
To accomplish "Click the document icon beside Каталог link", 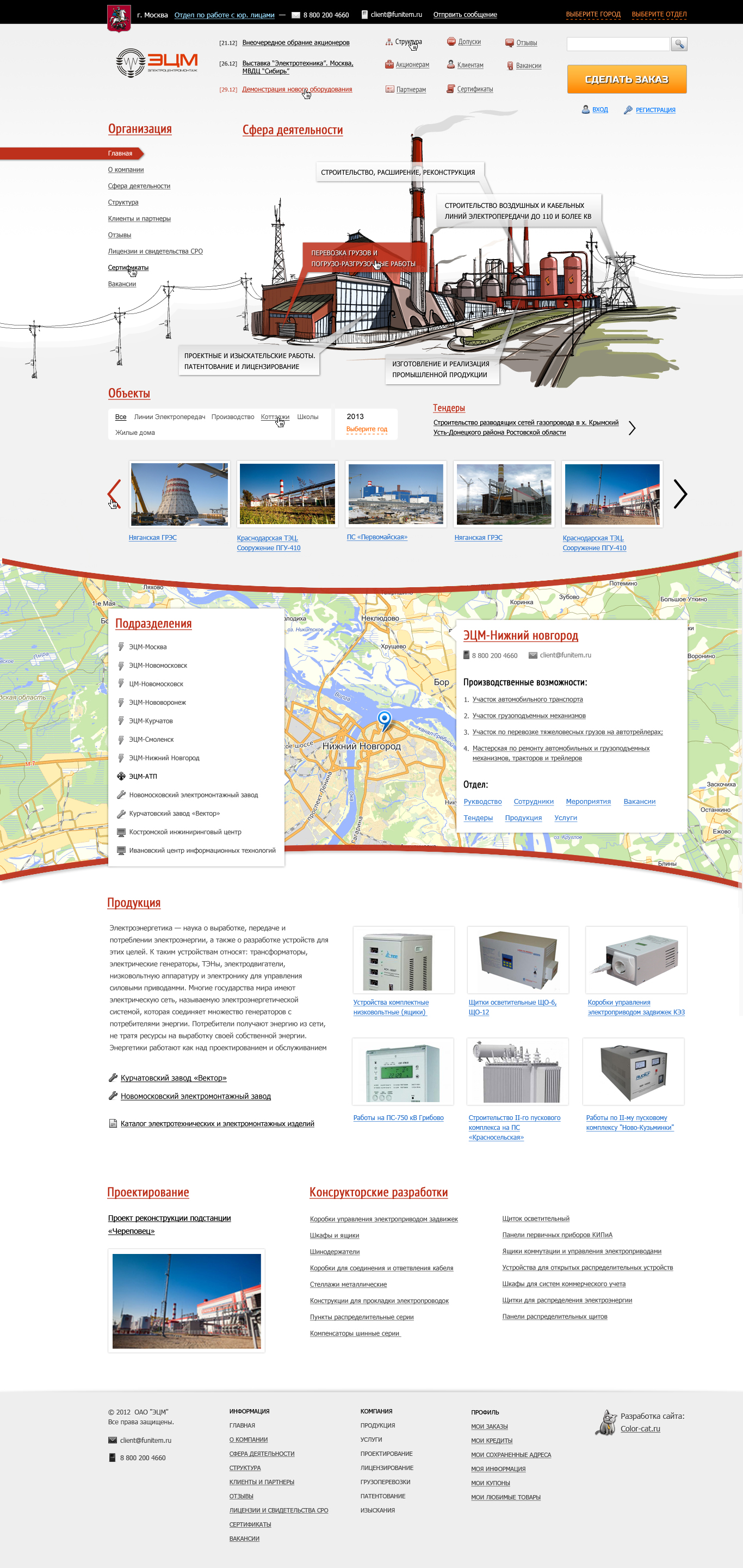I will pos(113,1124).
